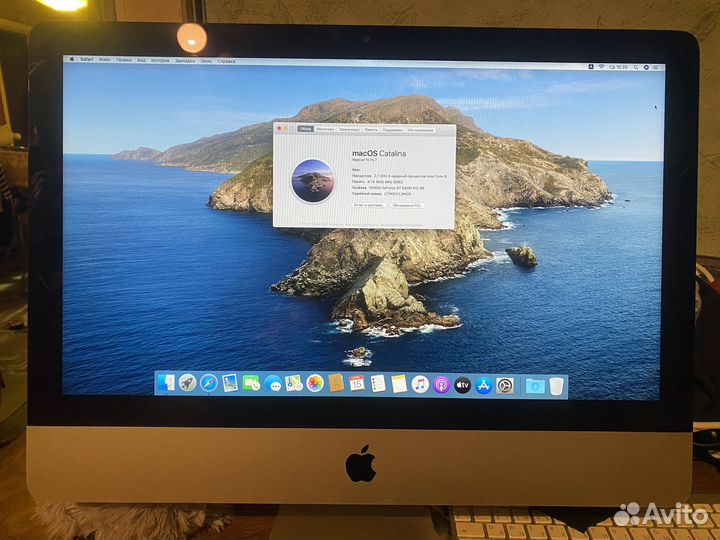Open the Вид menu
The width and height of the screenshot is (720, 540).
click(x=141, y=60)
